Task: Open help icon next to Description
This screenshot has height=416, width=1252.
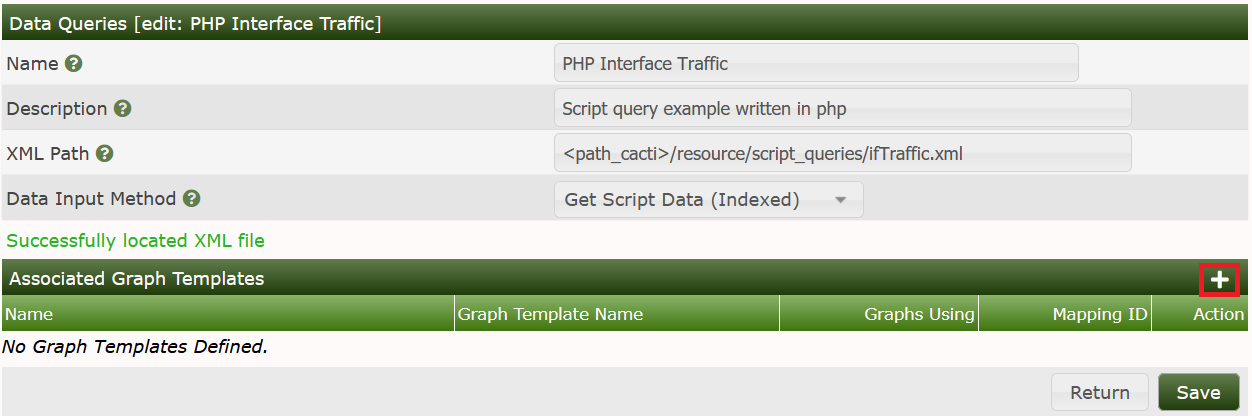Action: [x=122, y=108]
